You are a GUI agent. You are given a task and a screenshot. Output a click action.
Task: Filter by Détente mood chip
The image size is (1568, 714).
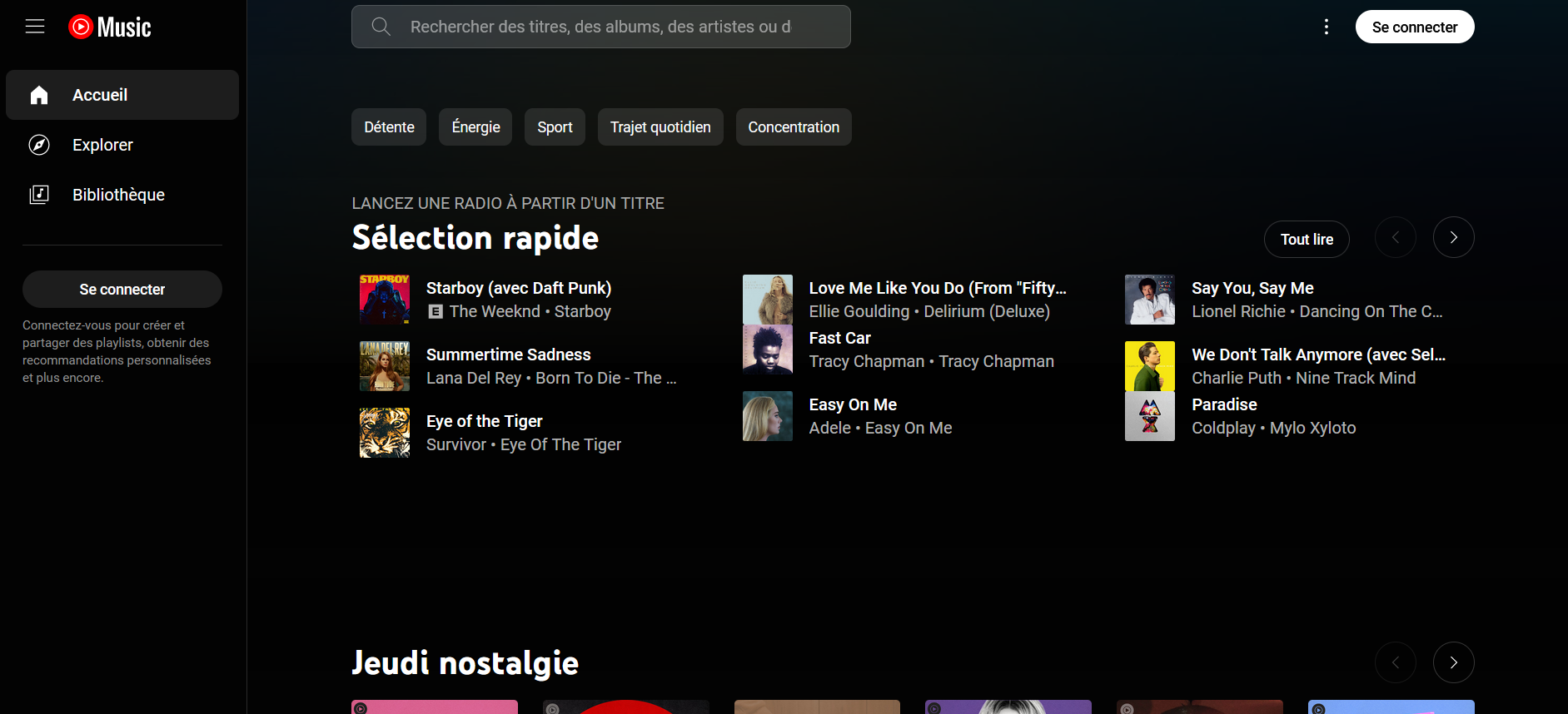click(x=389, y=127)
